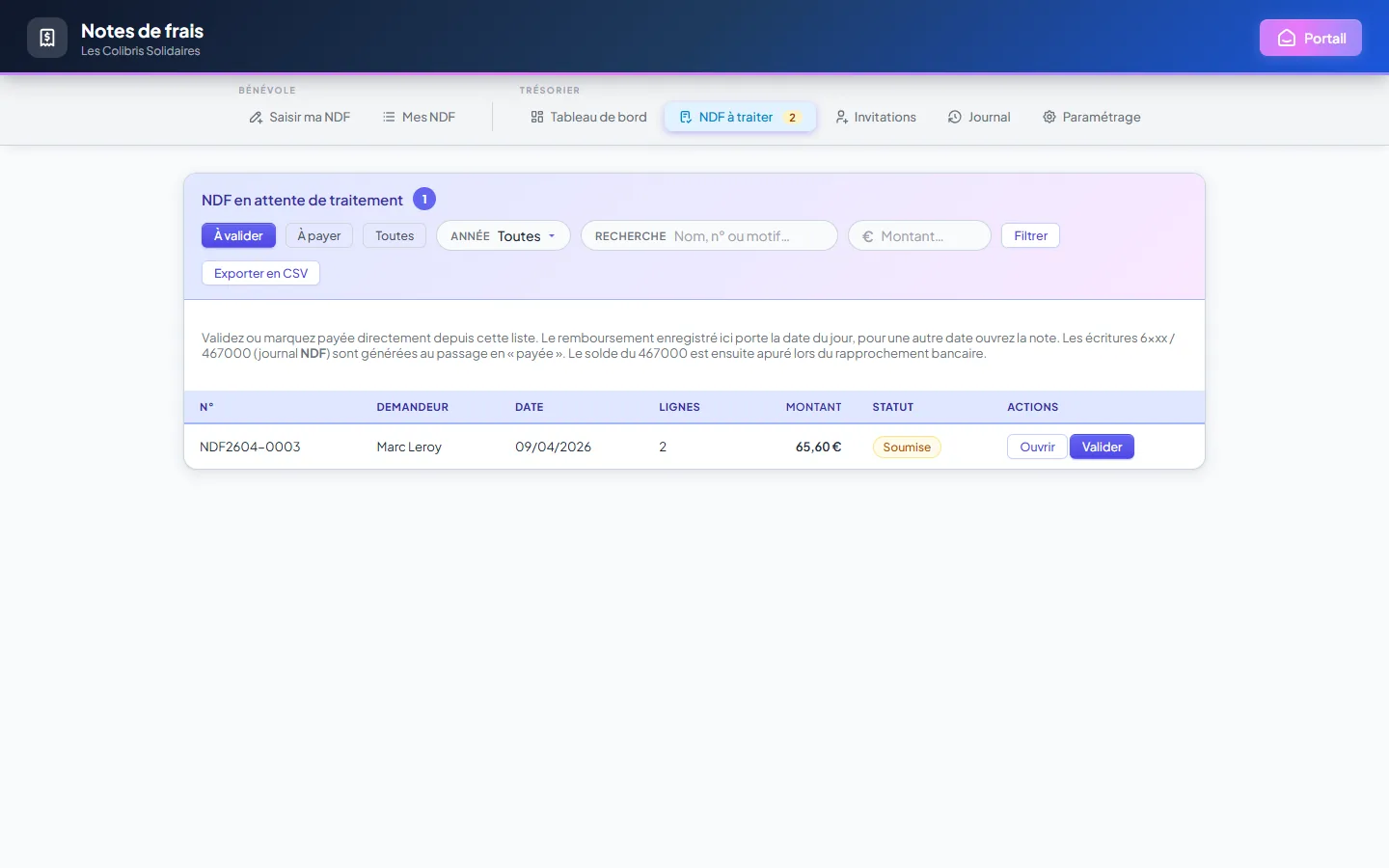Select the À valider filter toggle
The image size is (1389, 868).
tap(238, 235)
